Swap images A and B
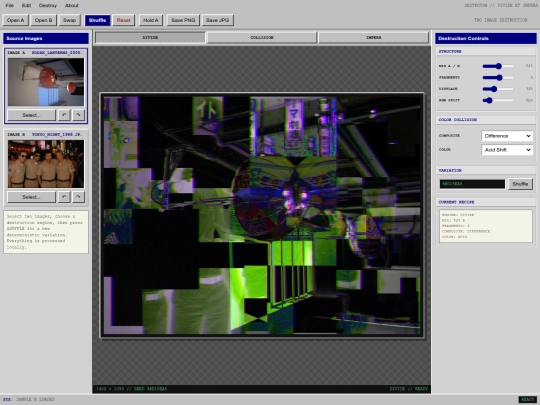Viewport: 540px width, 405px height. coord(69,20)
